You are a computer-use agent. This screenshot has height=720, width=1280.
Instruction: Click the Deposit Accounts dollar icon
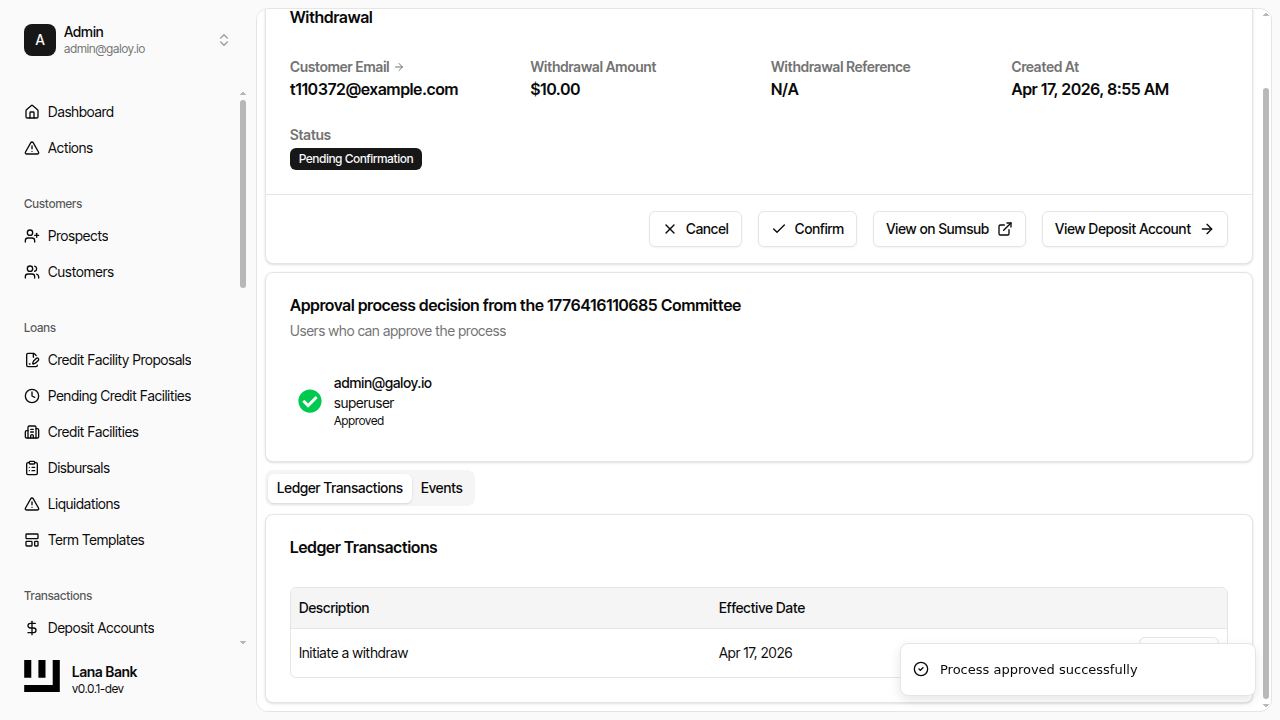click(x=32, y=628)
